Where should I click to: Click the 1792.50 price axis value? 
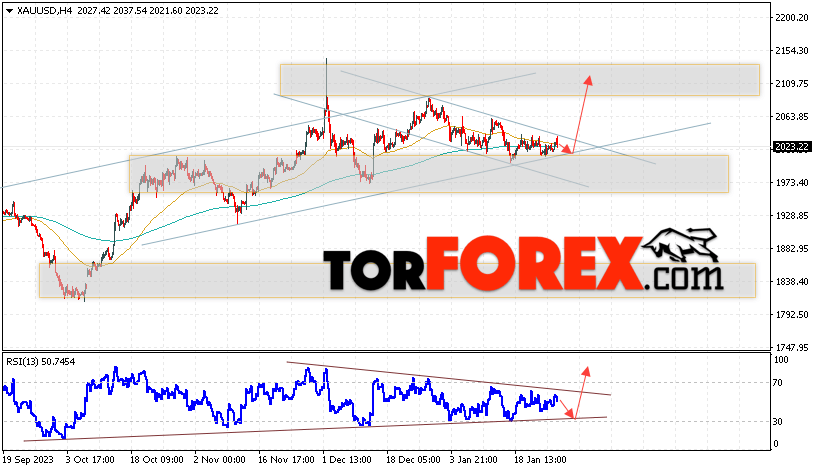(792, 314)
